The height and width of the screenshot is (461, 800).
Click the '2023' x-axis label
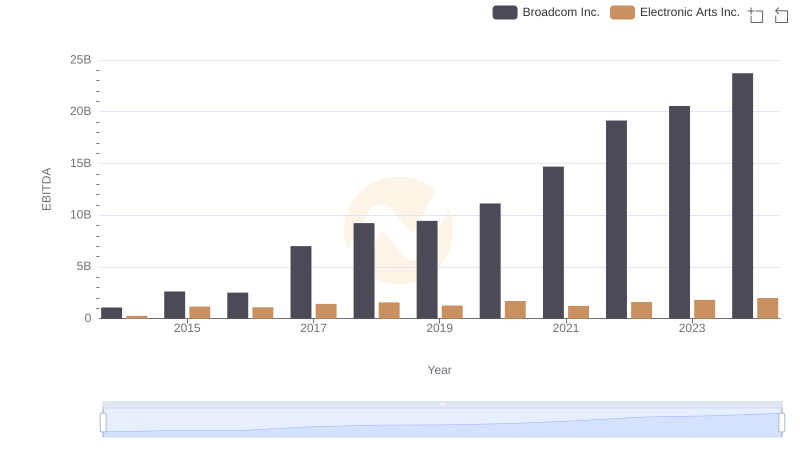[692, 328]
